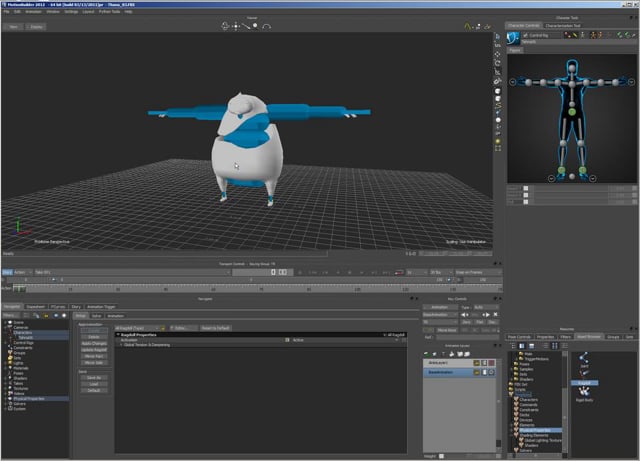The width and height of the screenshot is (640, 461).
Task: Click the dolly camera tool icon
Action: pos(246,26)
